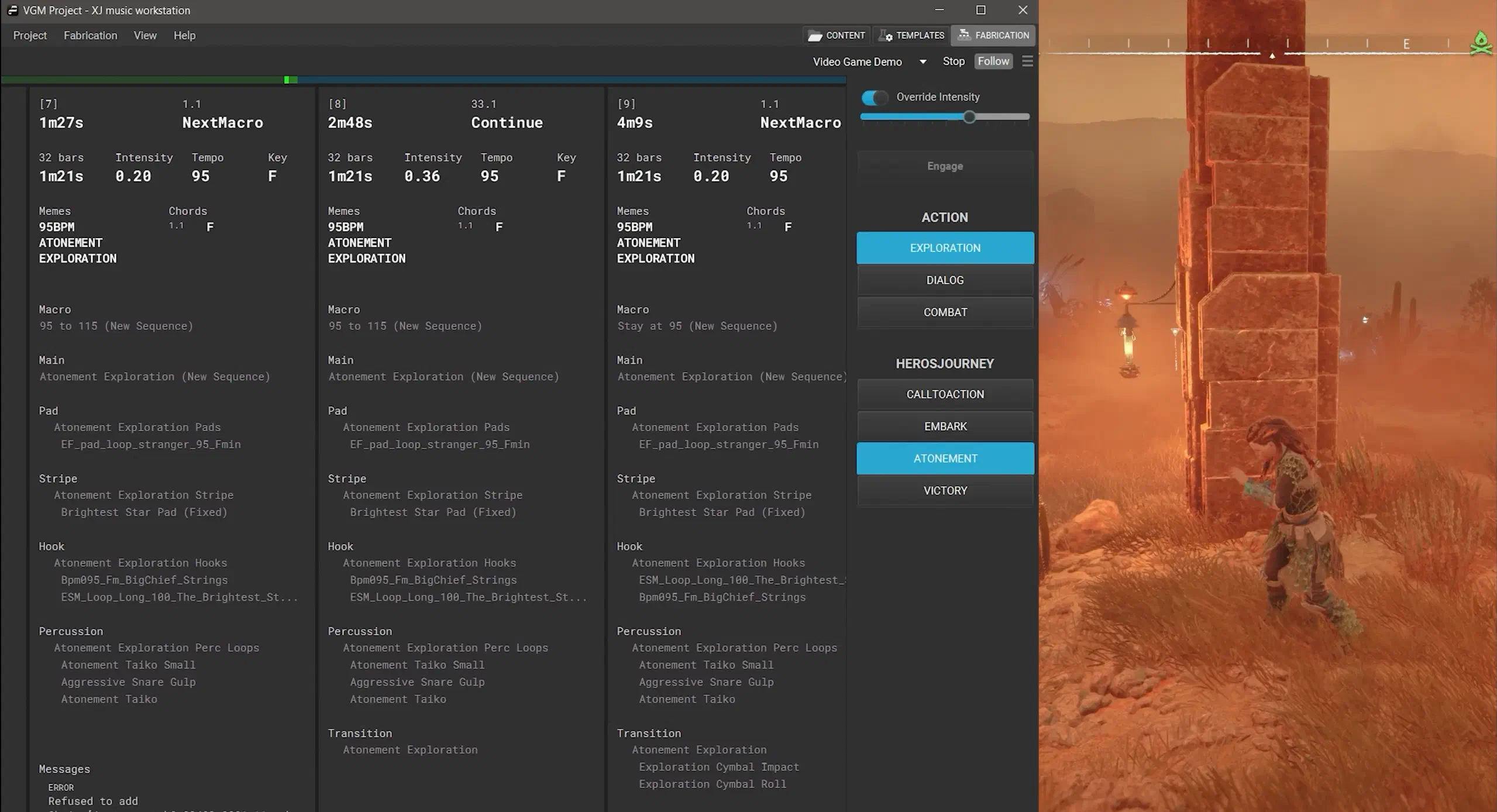Open the Project menu

coord(30,36)
